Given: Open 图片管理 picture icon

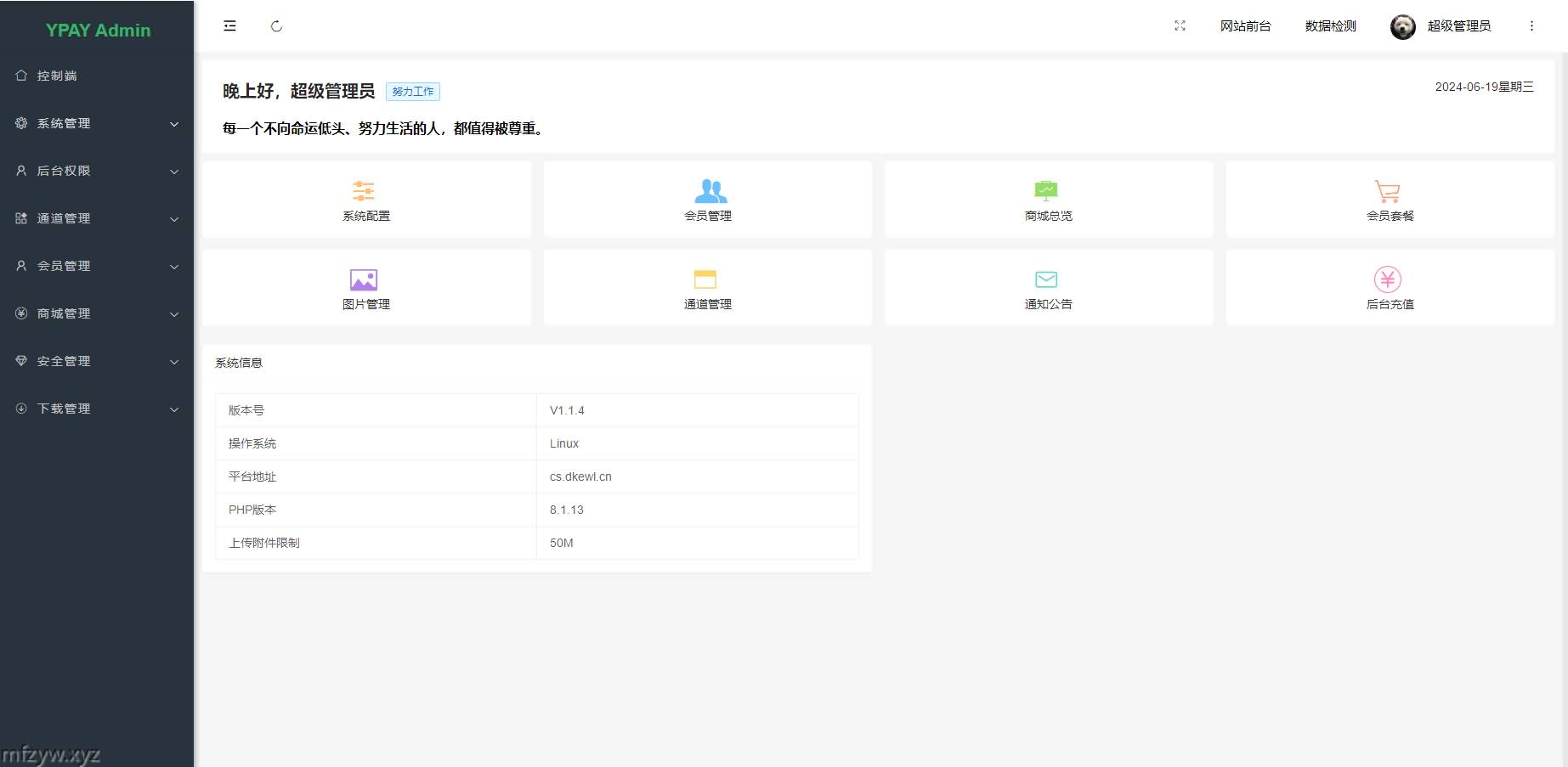Looking at the screenshot, I should [x=364, y=279].
